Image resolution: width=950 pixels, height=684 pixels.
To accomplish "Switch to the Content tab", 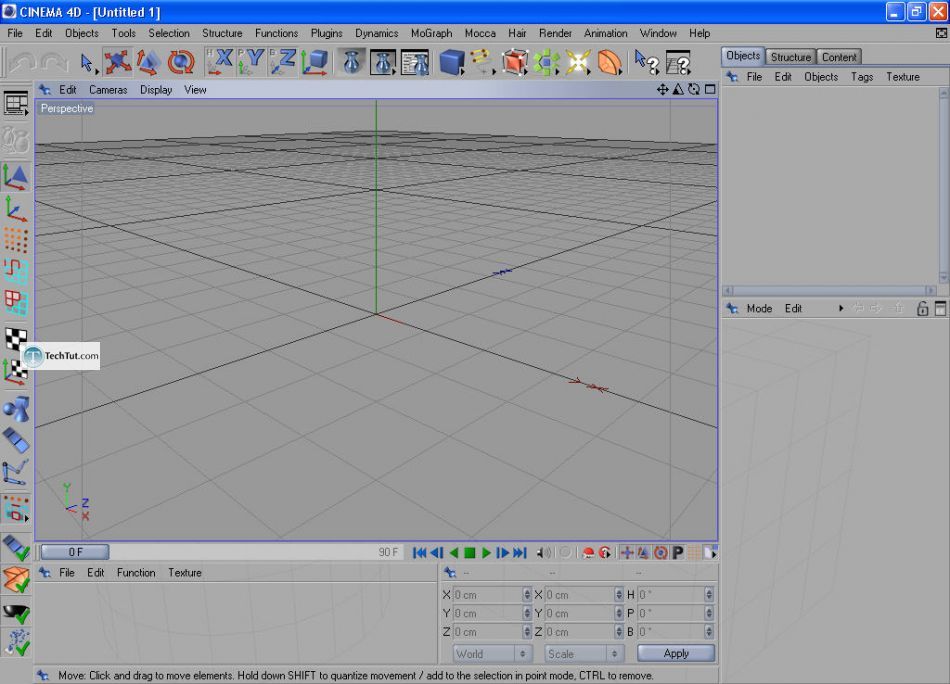I will [x=839, y=57].
